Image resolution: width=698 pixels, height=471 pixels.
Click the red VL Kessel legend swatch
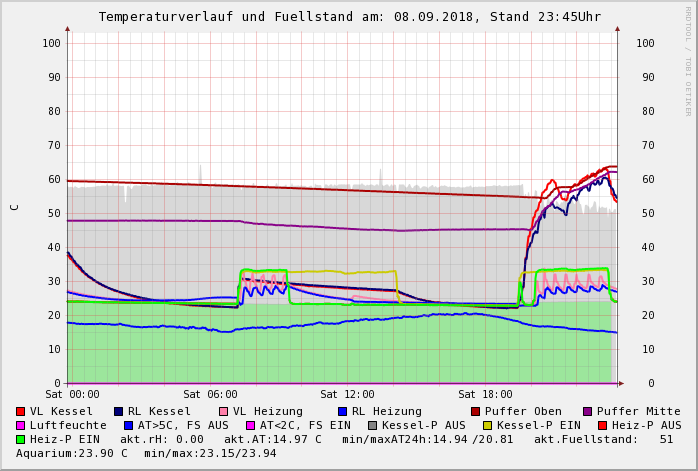[21, 411]
